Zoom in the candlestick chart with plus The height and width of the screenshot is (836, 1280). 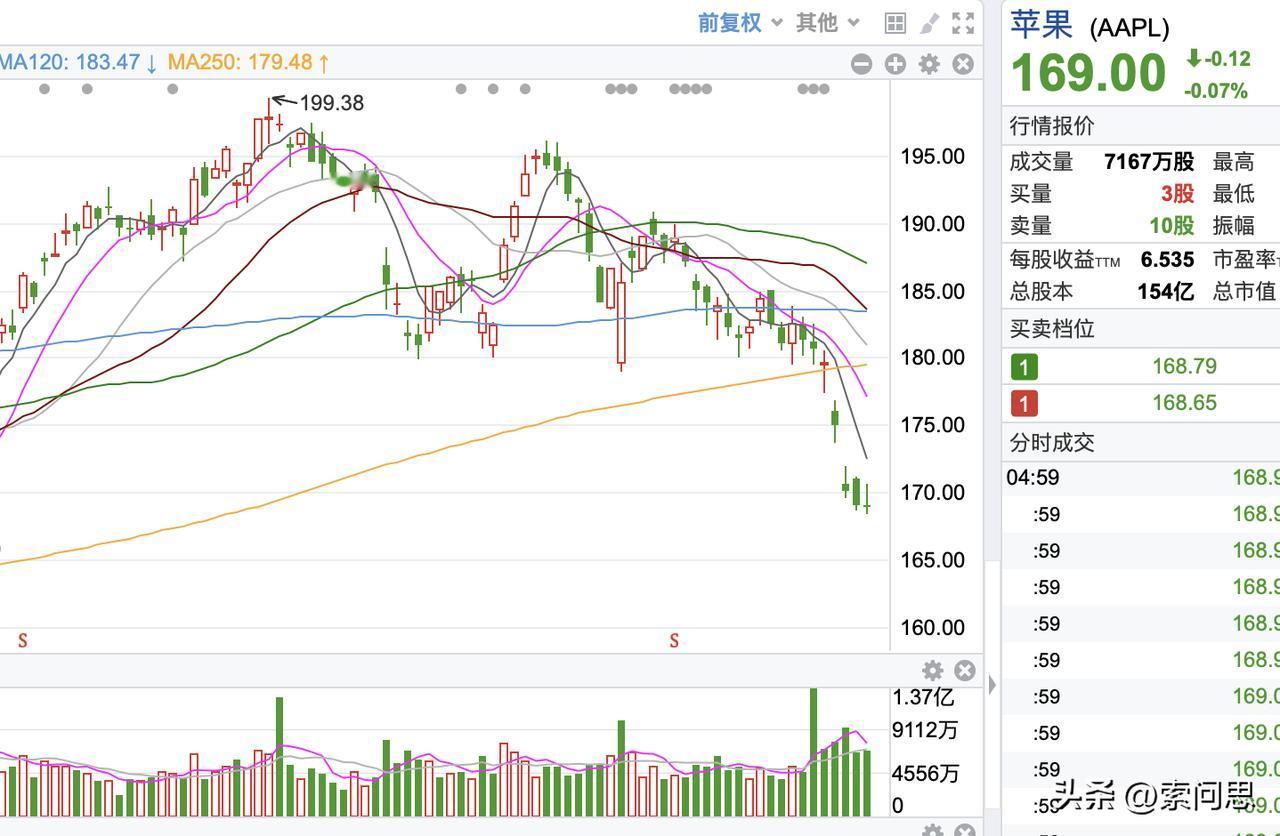tap(895, 64)
